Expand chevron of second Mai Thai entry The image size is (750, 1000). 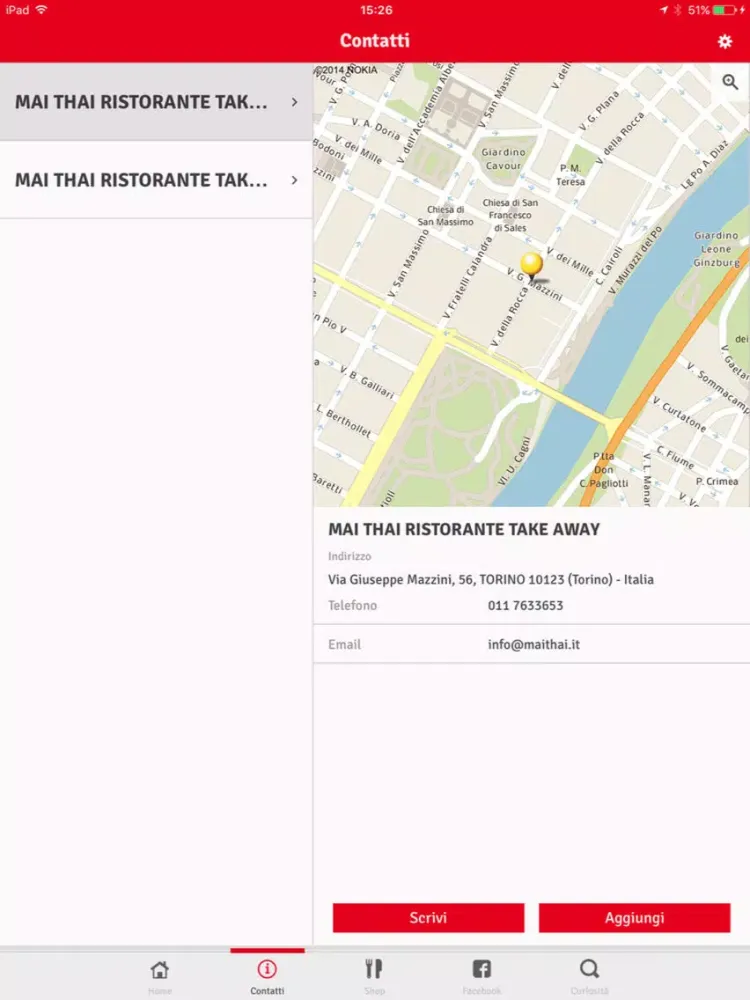294,180
